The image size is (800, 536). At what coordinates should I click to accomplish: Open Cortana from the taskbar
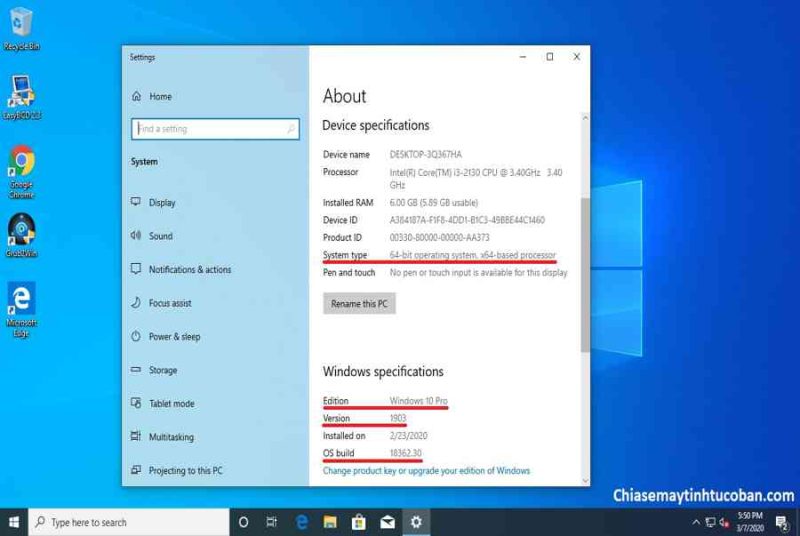[244, 522]
